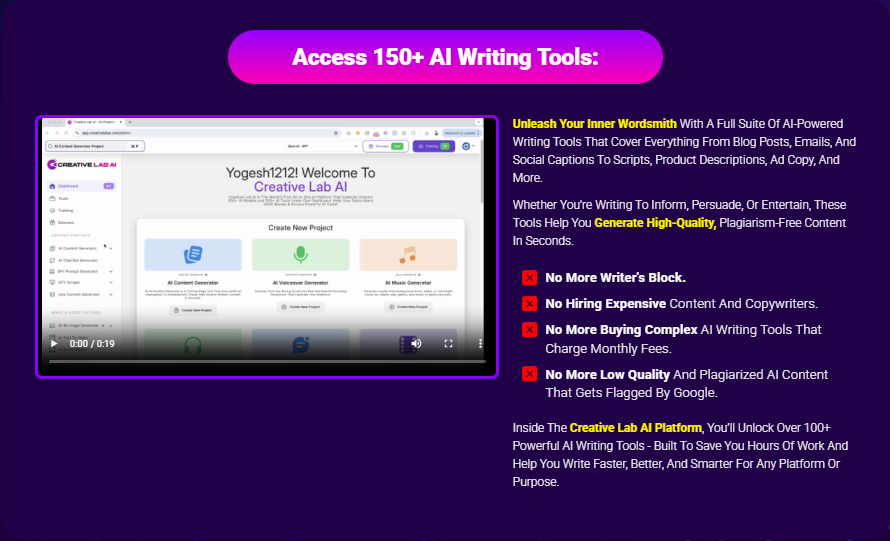Expand AI Content Generator chevron in video sidebar
This screenshot has height=541, width=890.
(x=111, y=248)
